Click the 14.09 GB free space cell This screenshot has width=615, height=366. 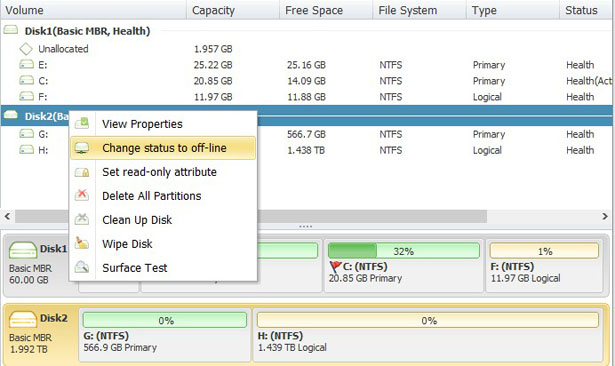point(306,81)
